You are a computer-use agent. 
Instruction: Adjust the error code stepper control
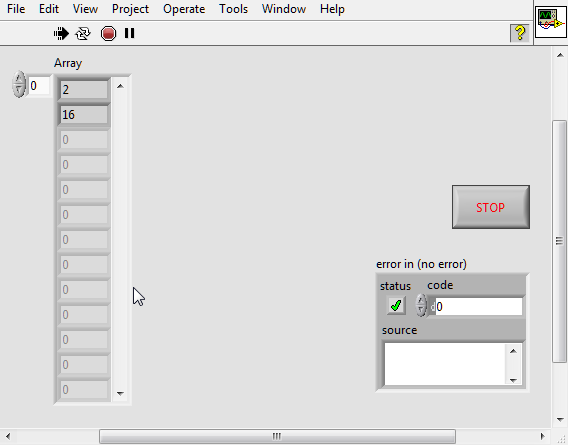pos(421,305)
